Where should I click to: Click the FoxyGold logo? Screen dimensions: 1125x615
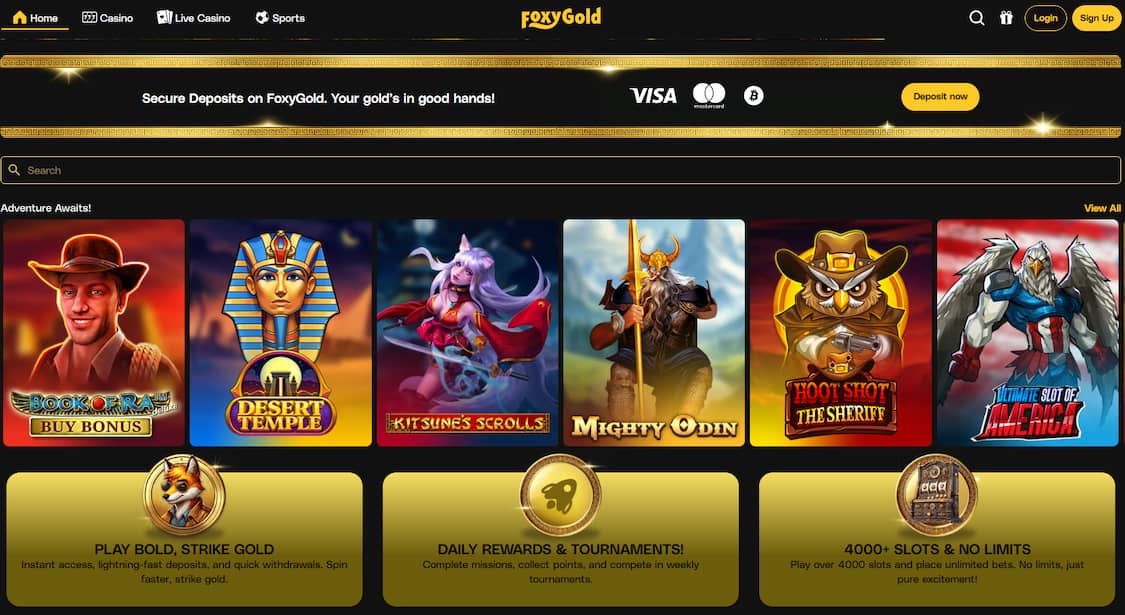pos(561,17)
